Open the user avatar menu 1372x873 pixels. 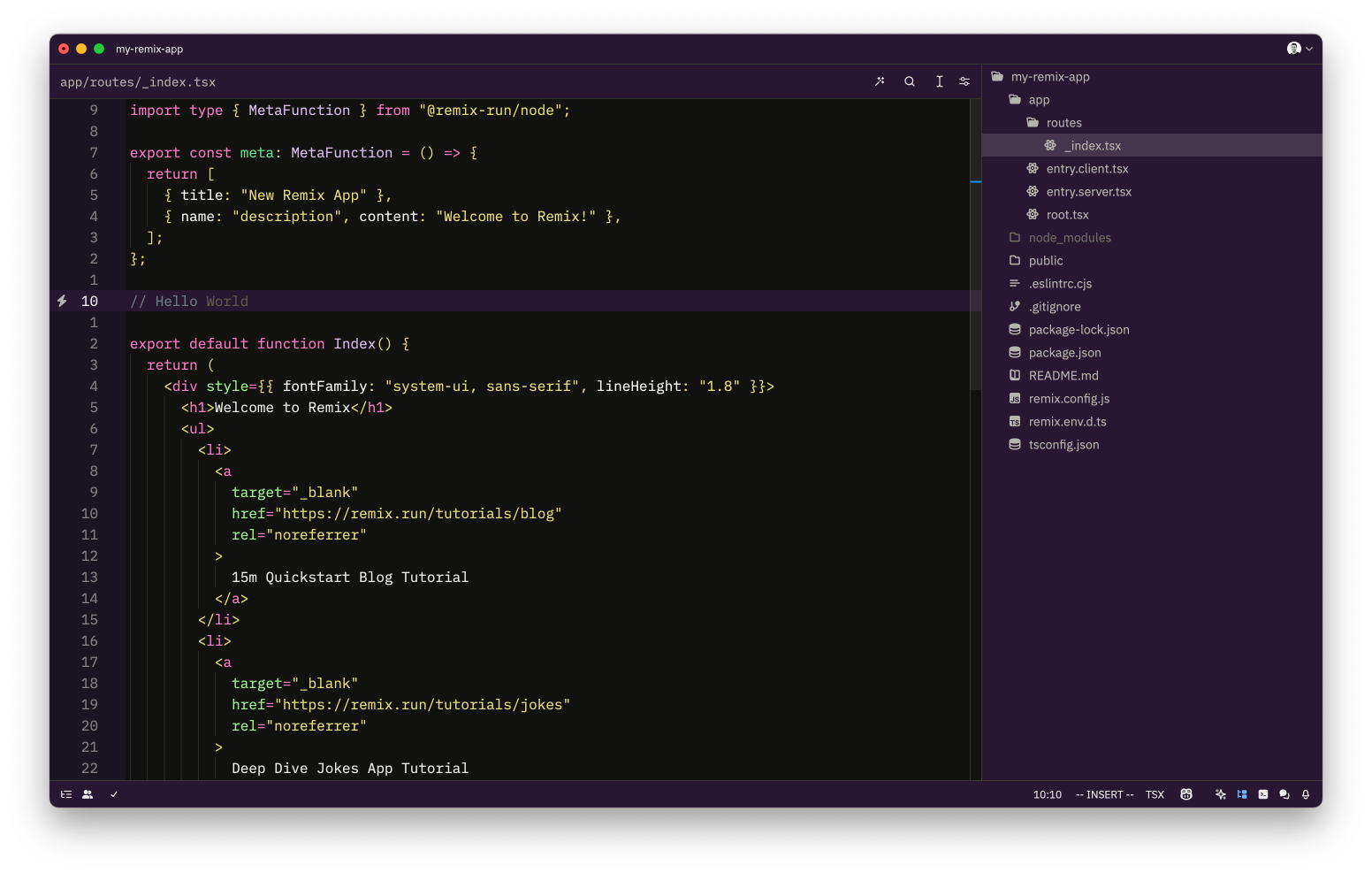click(1299, 49)
